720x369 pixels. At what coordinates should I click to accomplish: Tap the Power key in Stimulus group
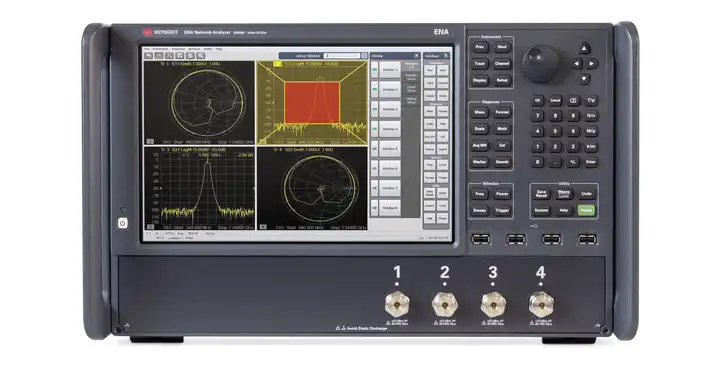point(502,194)
